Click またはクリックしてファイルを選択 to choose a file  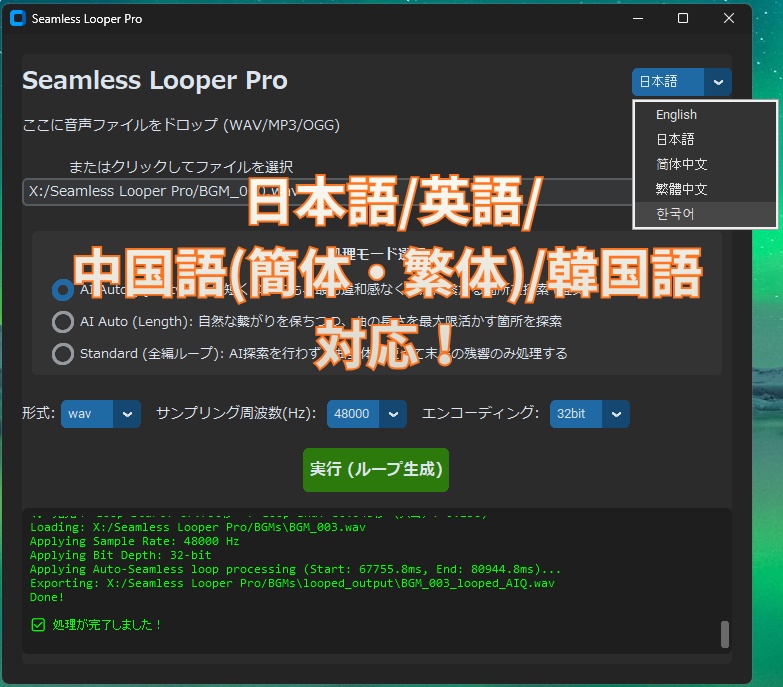(x=181, y=167)
